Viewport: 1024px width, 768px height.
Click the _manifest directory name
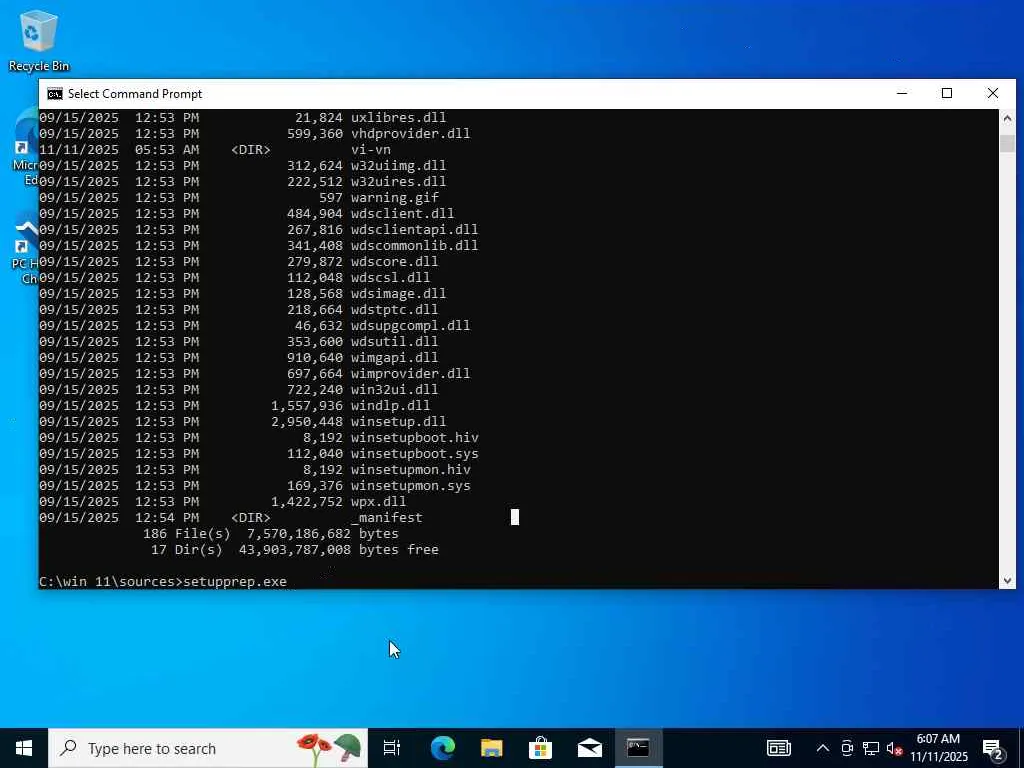point(387,517)
